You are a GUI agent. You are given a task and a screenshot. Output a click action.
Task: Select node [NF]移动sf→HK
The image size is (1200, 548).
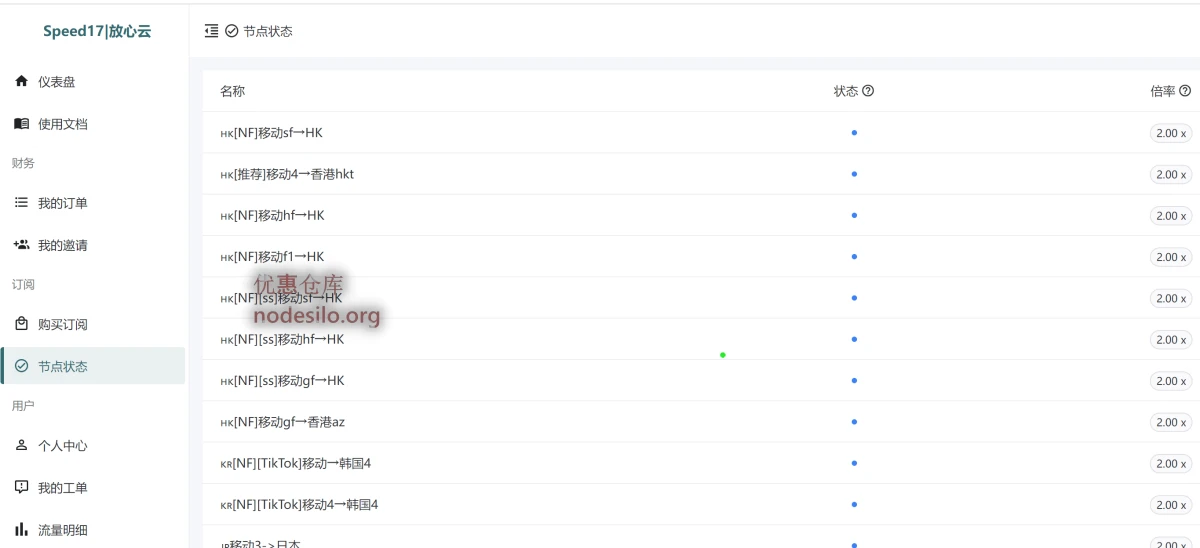pyautogui.click(x=271, y=133)
